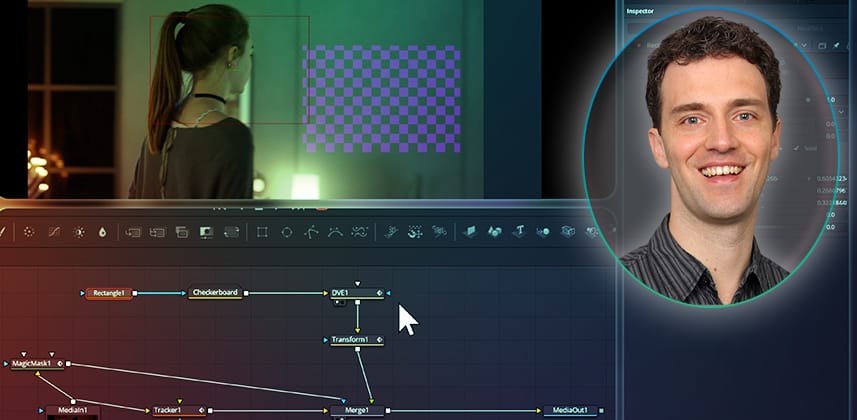Screen dimensions: 857x420
Task: Click the blue input arrow left of Transform1
Action: click(x=326, y=340)
